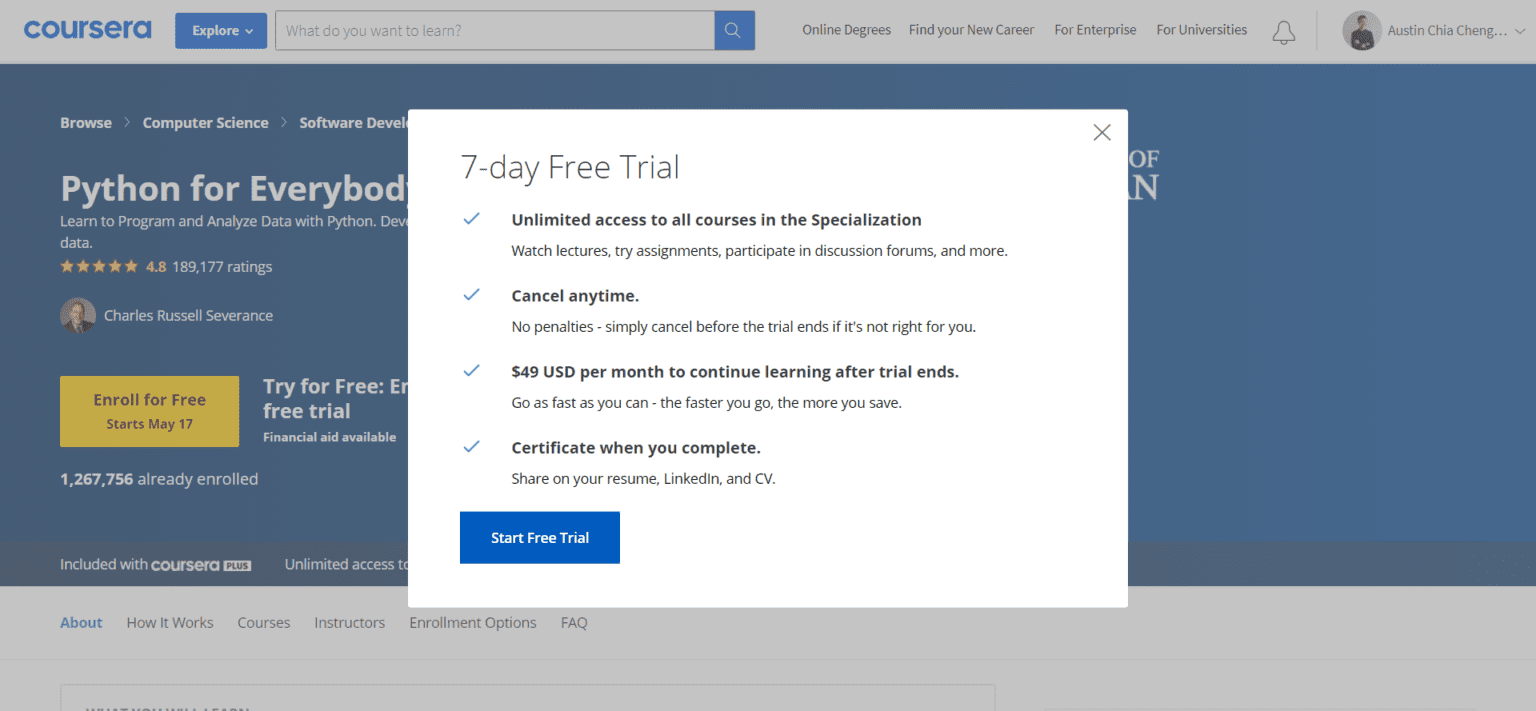Close the free trial dialog
1536x711 pixels.
coord(1101,133)
